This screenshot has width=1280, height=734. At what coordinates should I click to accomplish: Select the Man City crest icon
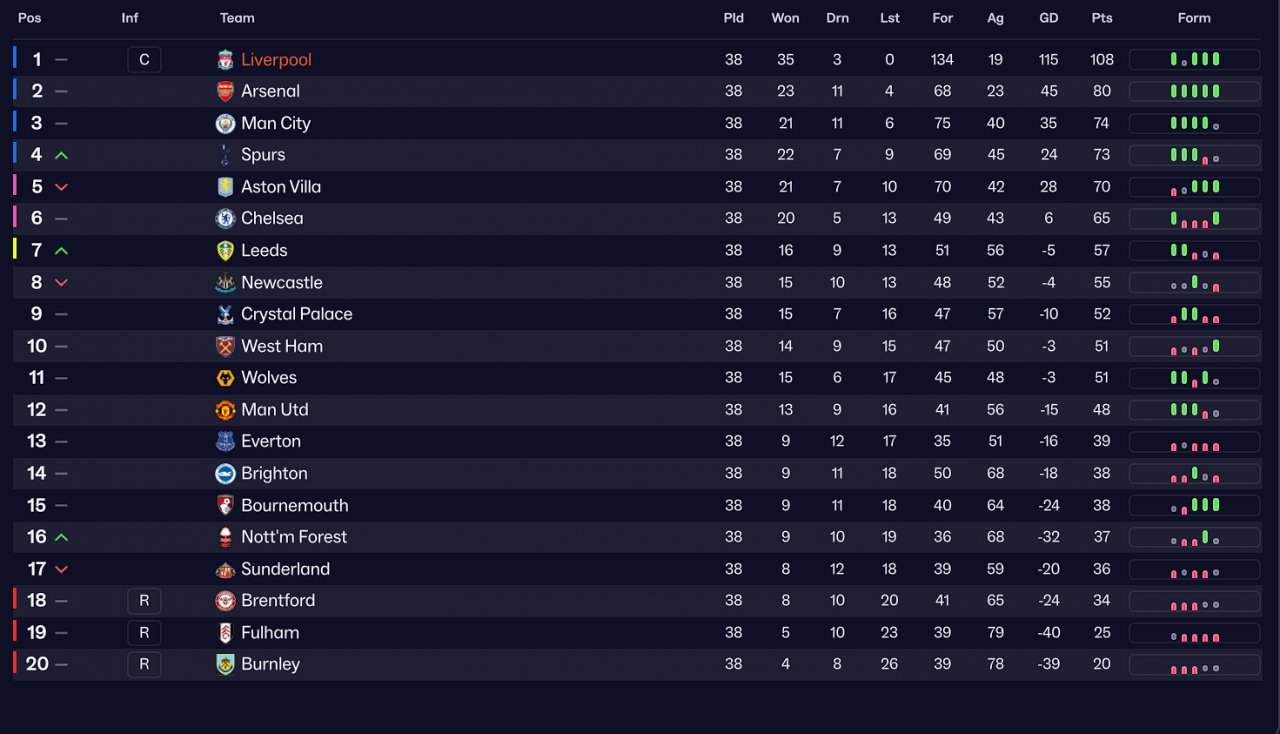(225, 123)
